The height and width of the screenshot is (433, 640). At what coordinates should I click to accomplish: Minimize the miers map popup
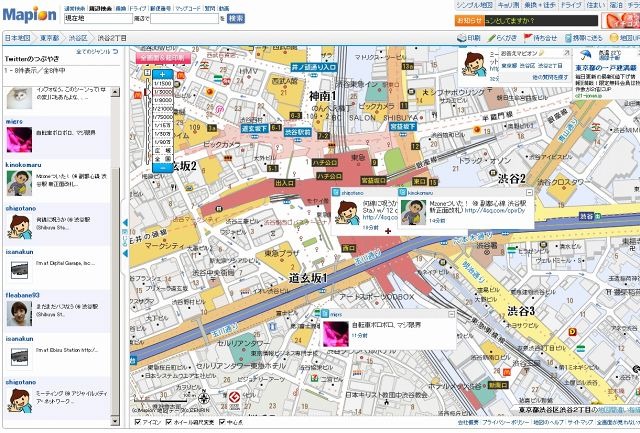coord(451,314)
